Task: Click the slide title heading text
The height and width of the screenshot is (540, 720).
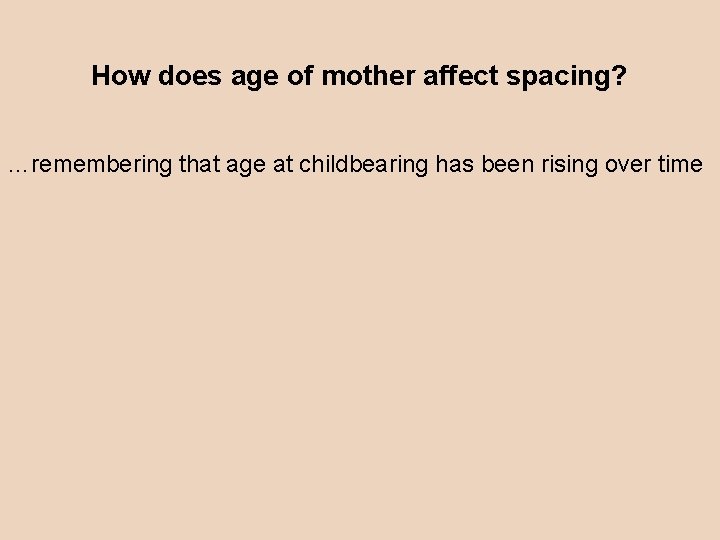Action: [x=359, y=76]
